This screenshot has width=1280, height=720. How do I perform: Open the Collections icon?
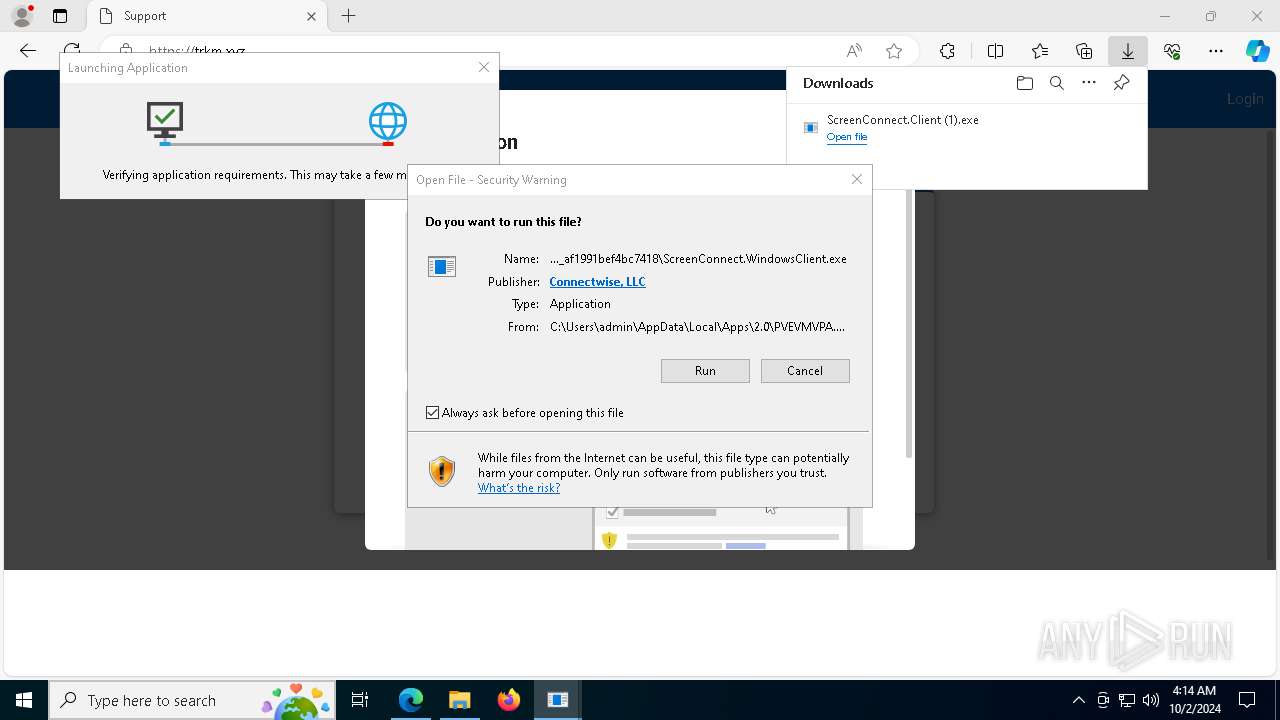click(1084, 51)
